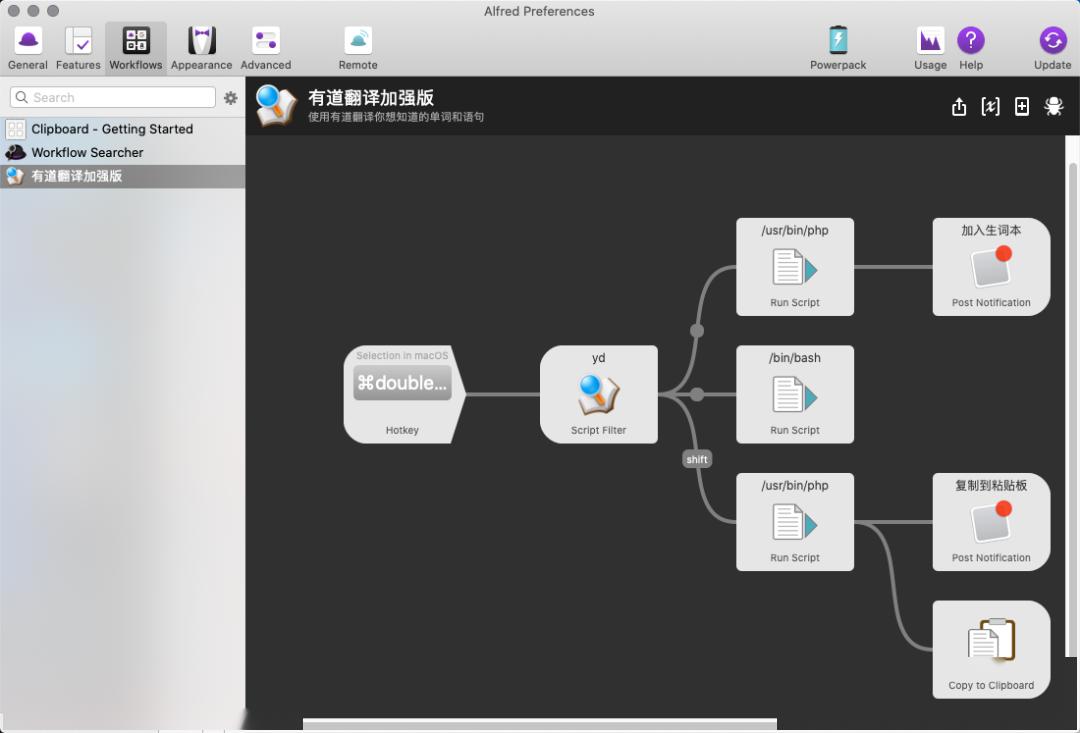Select the Workflows tab
Screen dimensions: 1080x733
coord(136,48)
